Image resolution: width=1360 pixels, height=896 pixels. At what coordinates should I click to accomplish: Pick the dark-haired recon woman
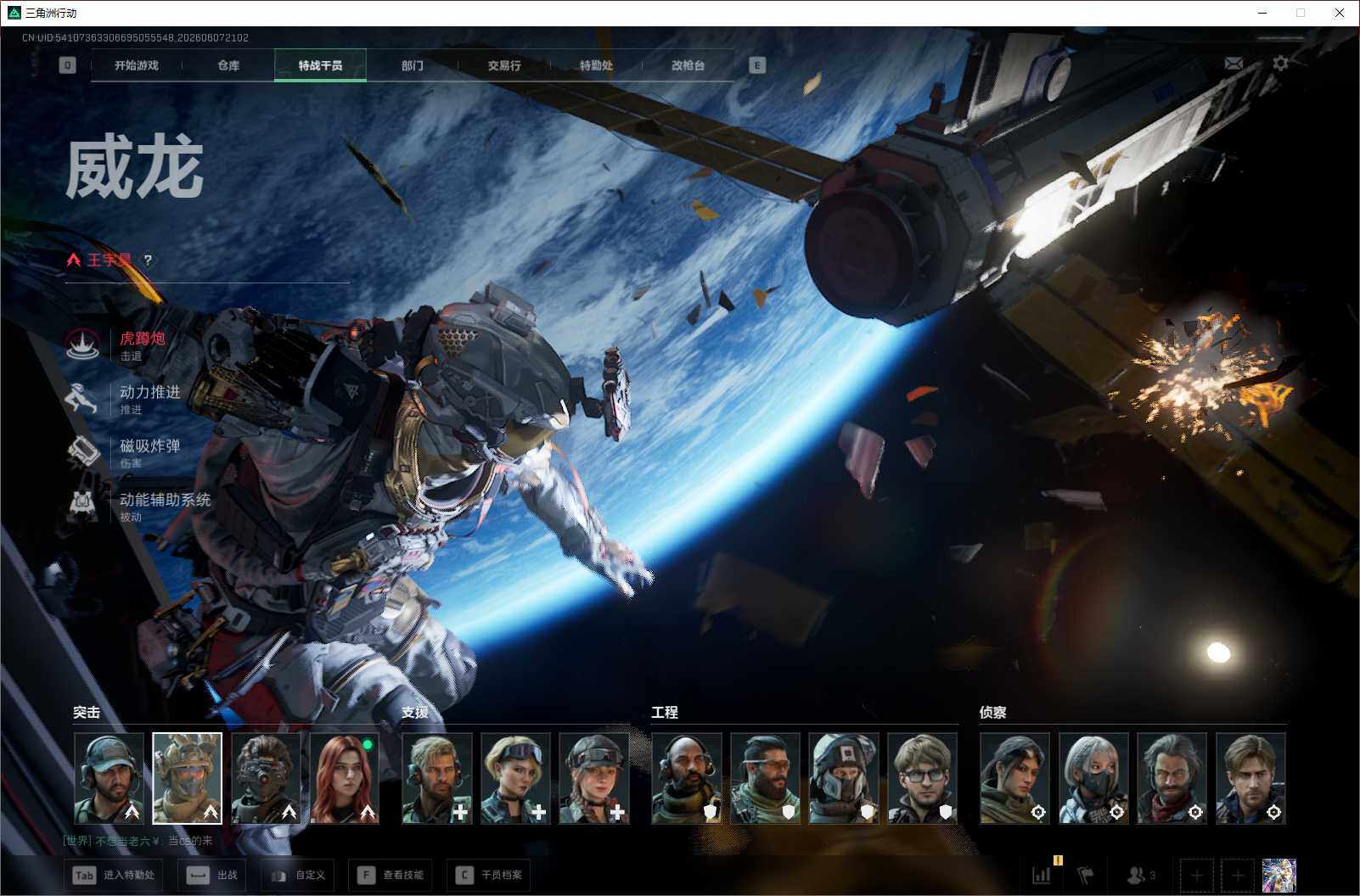[1014, 779]
